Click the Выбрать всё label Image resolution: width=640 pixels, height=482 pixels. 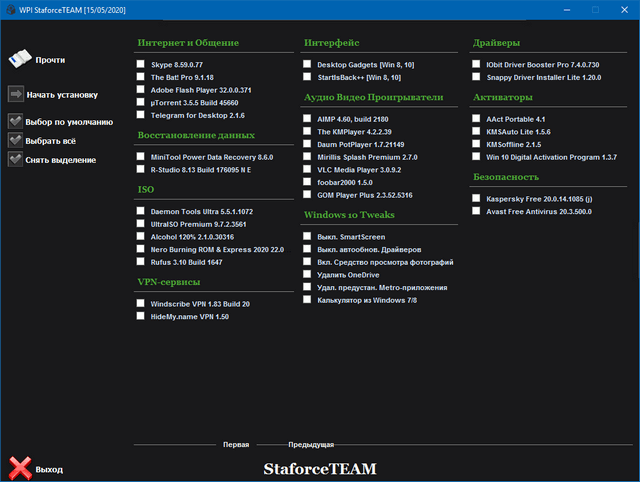point(51,141)
